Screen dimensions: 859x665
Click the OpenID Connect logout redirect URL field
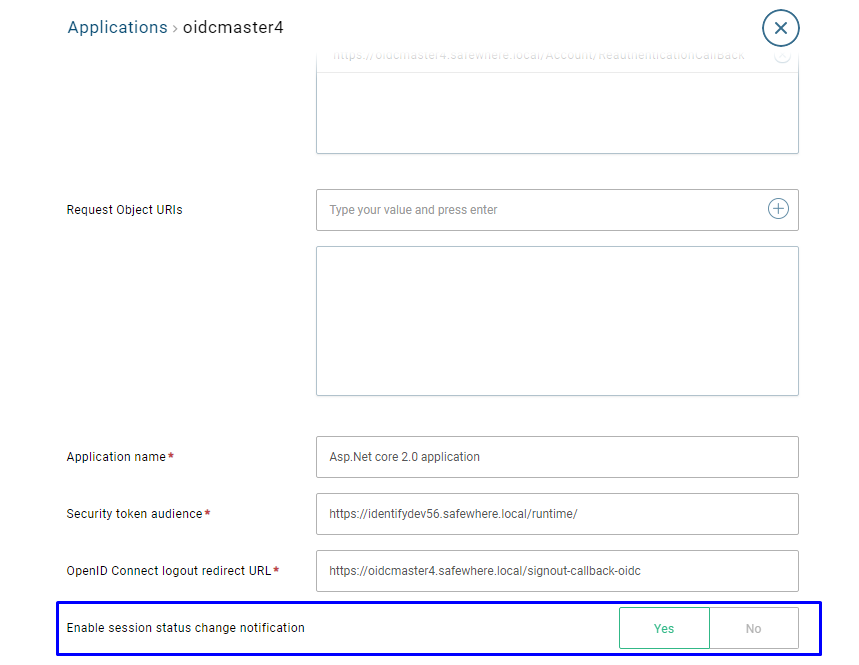pyautogui.click(x=556, y=571)
